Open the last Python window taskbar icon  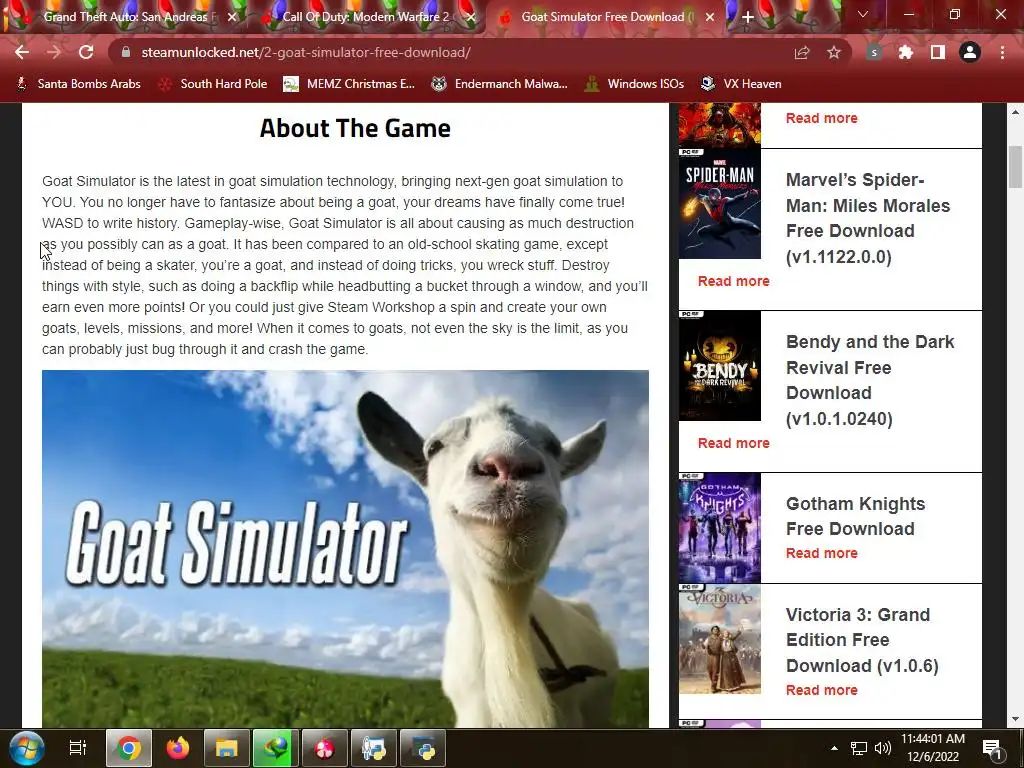[423, 748]
